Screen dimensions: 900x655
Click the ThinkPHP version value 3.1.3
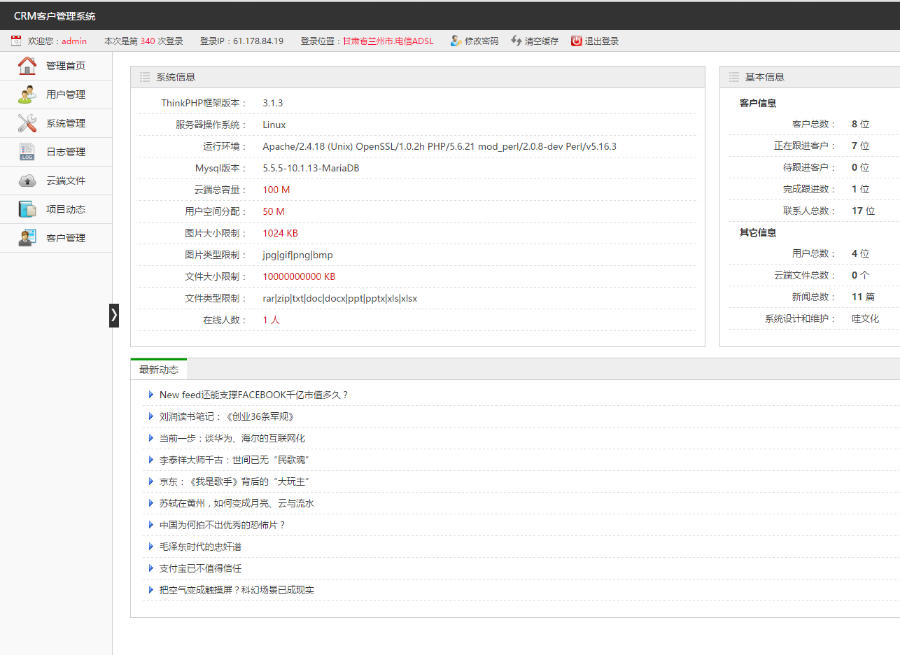[x=273, y=103]
